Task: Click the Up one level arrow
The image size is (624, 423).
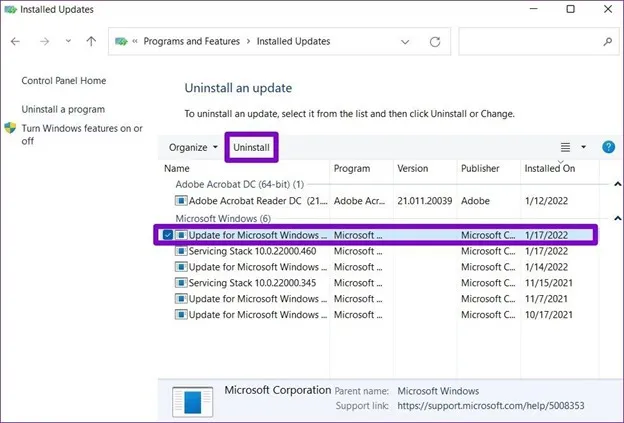Action: 91,41
